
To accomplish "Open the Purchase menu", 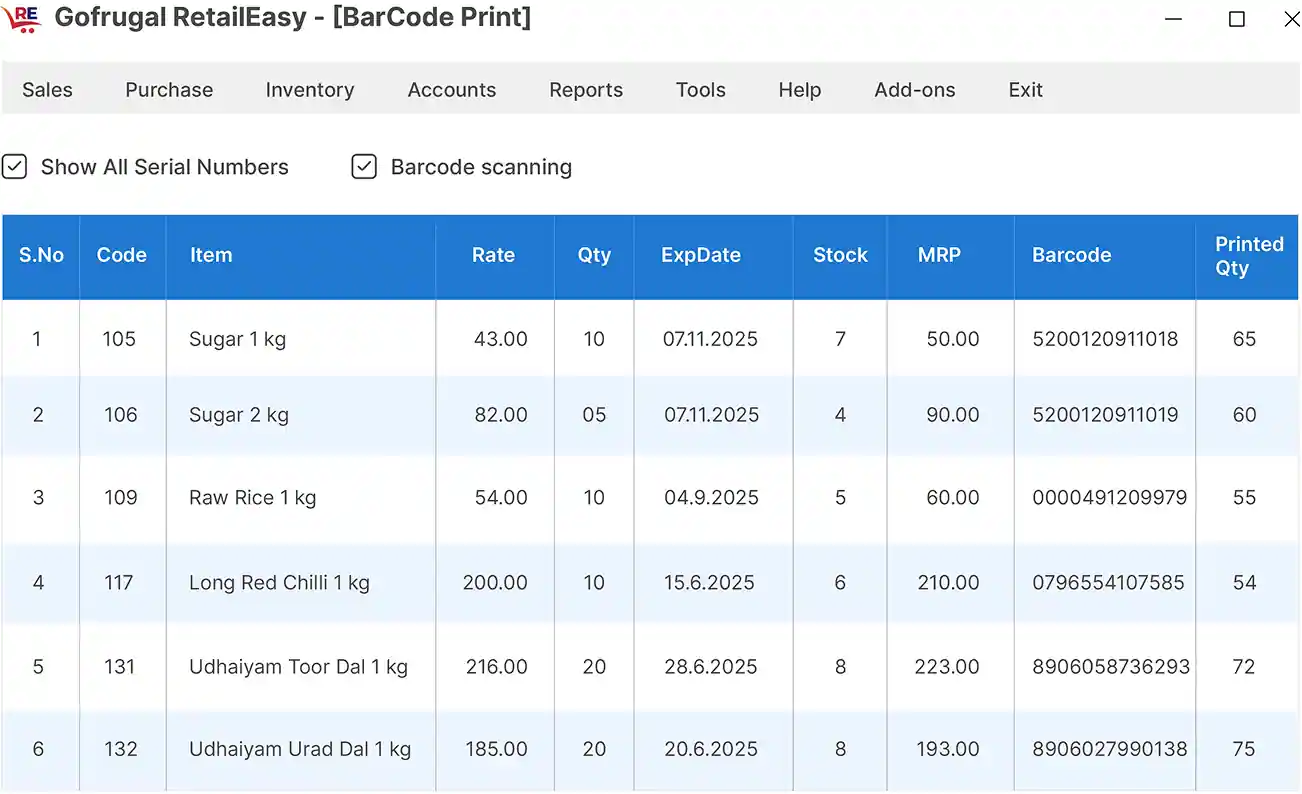I will [x=168, y=89].
